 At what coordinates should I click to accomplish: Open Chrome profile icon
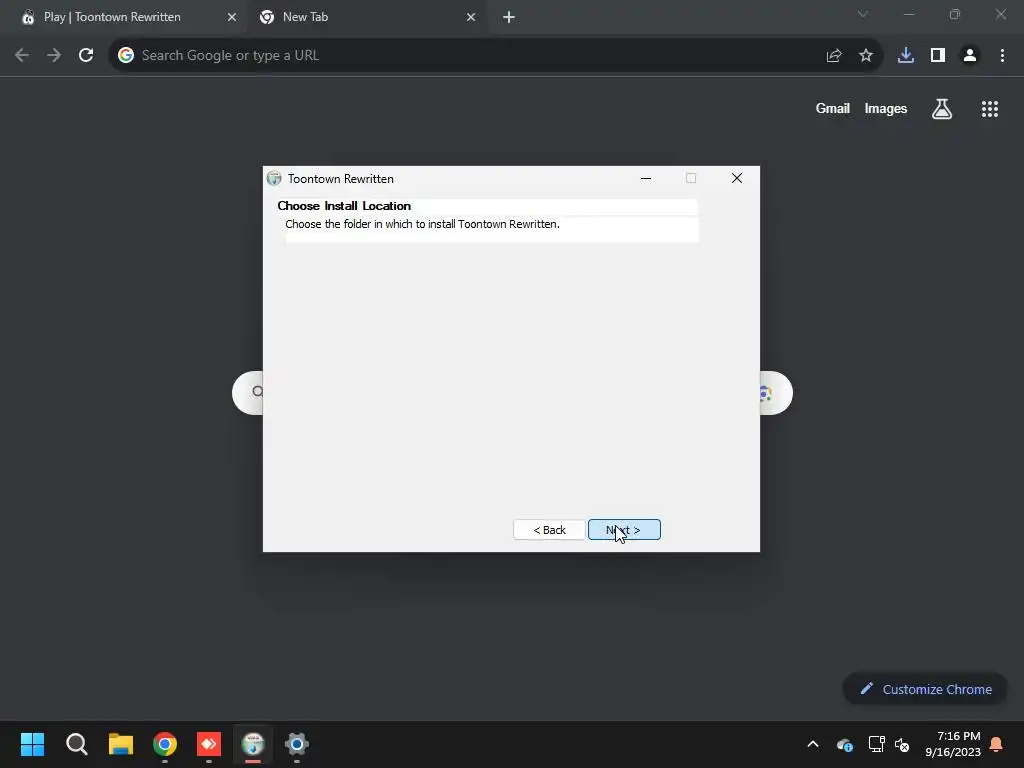970,56
